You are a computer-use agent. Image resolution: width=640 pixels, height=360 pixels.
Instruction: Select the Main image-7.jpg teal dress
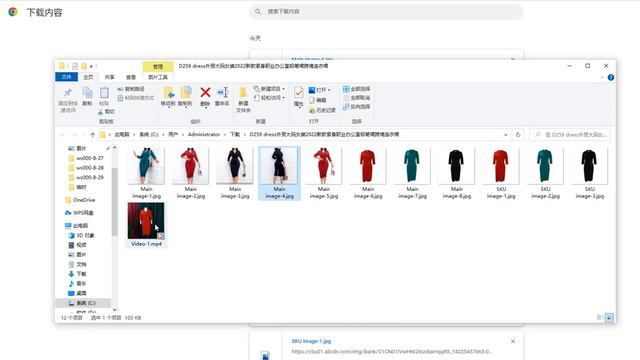pos(412,173)
